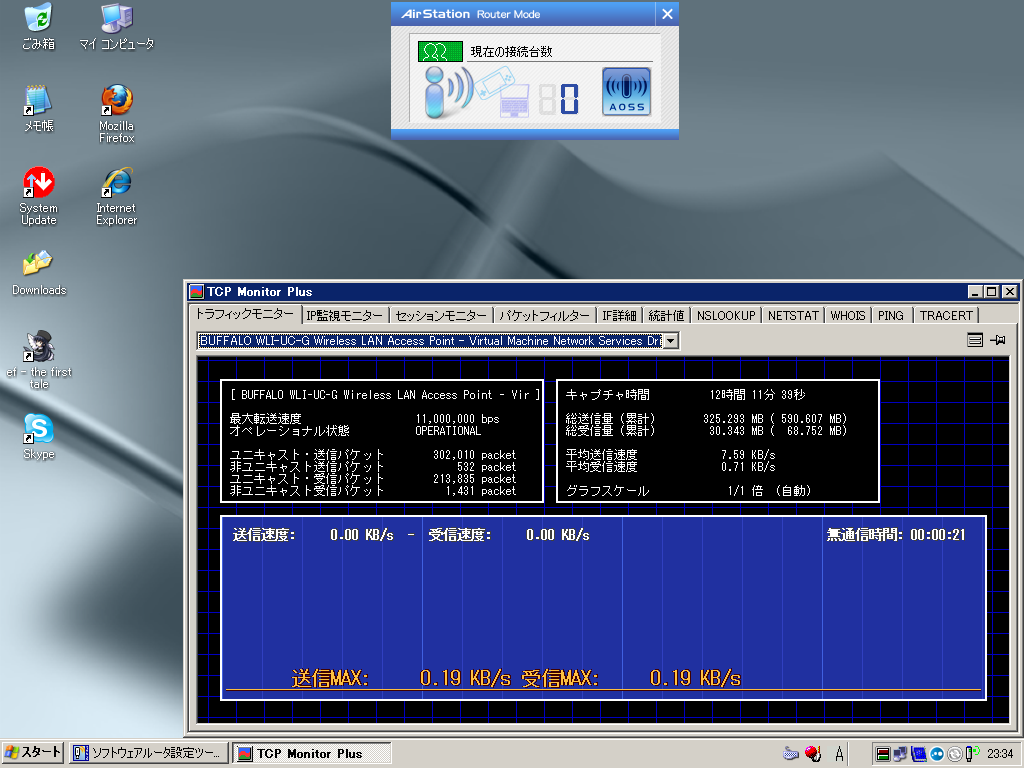Screen dimensions: 1024x768
Task: Click the 23:34 taskbar clock
Action: tap(1000, 754)
